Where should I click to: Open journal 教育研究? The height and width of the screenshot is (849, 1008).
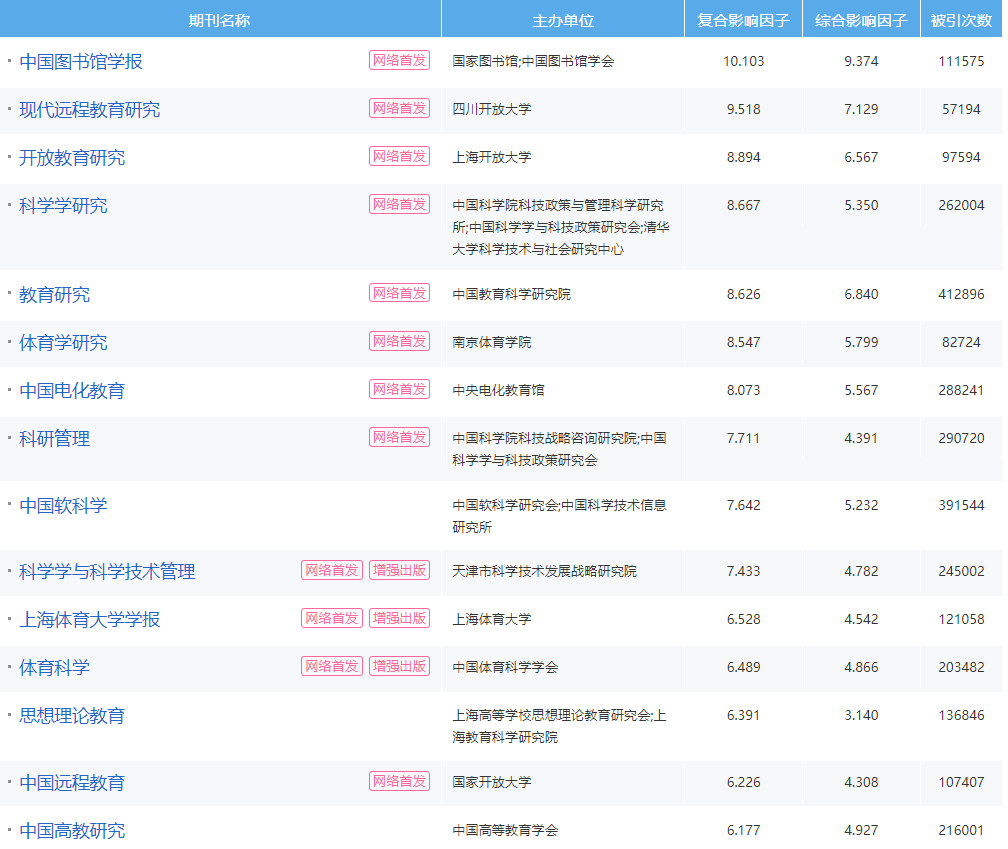pyautogui.click(x=55, y=294)
